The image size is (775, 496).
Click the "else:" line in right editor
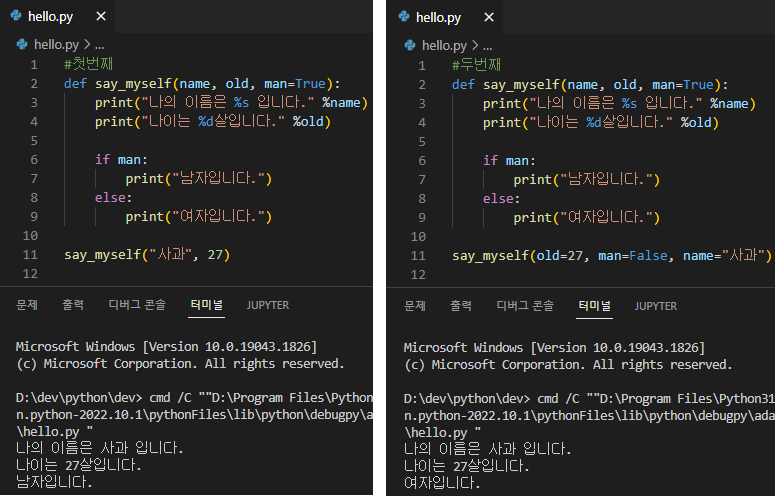(x=502, y=199)
